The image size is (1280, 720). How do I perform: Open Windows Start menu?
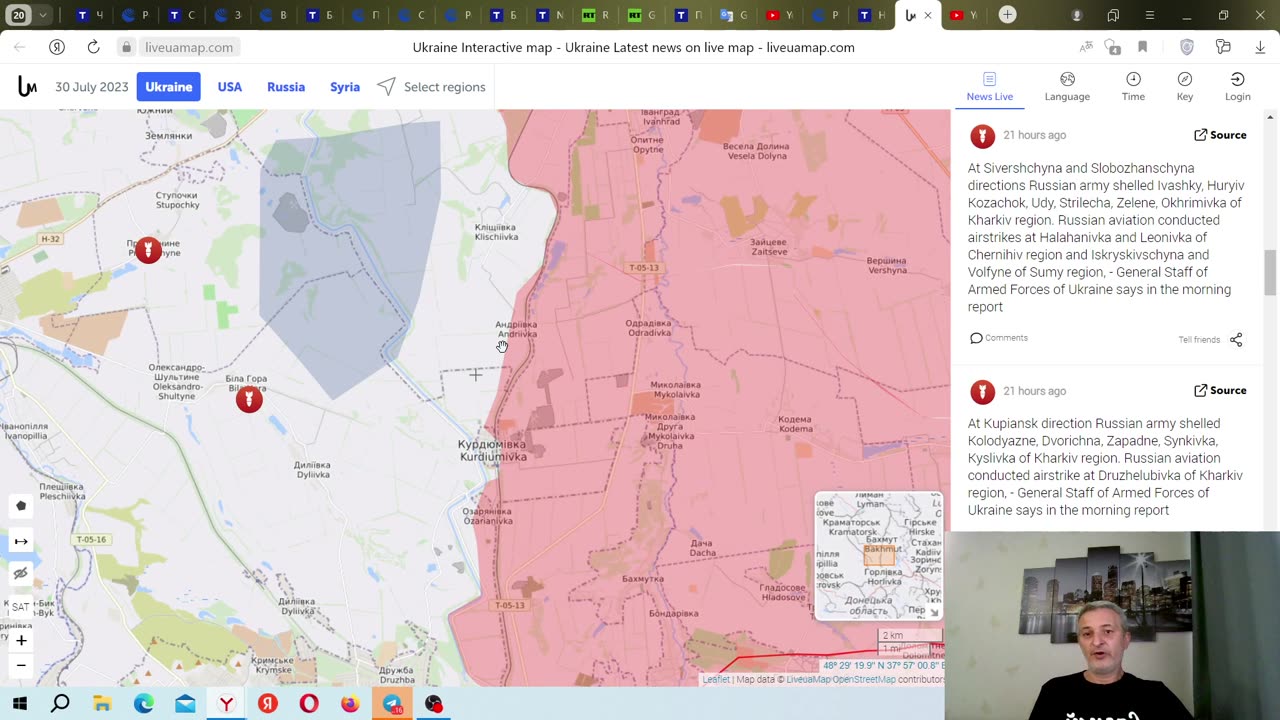(19, 704)
